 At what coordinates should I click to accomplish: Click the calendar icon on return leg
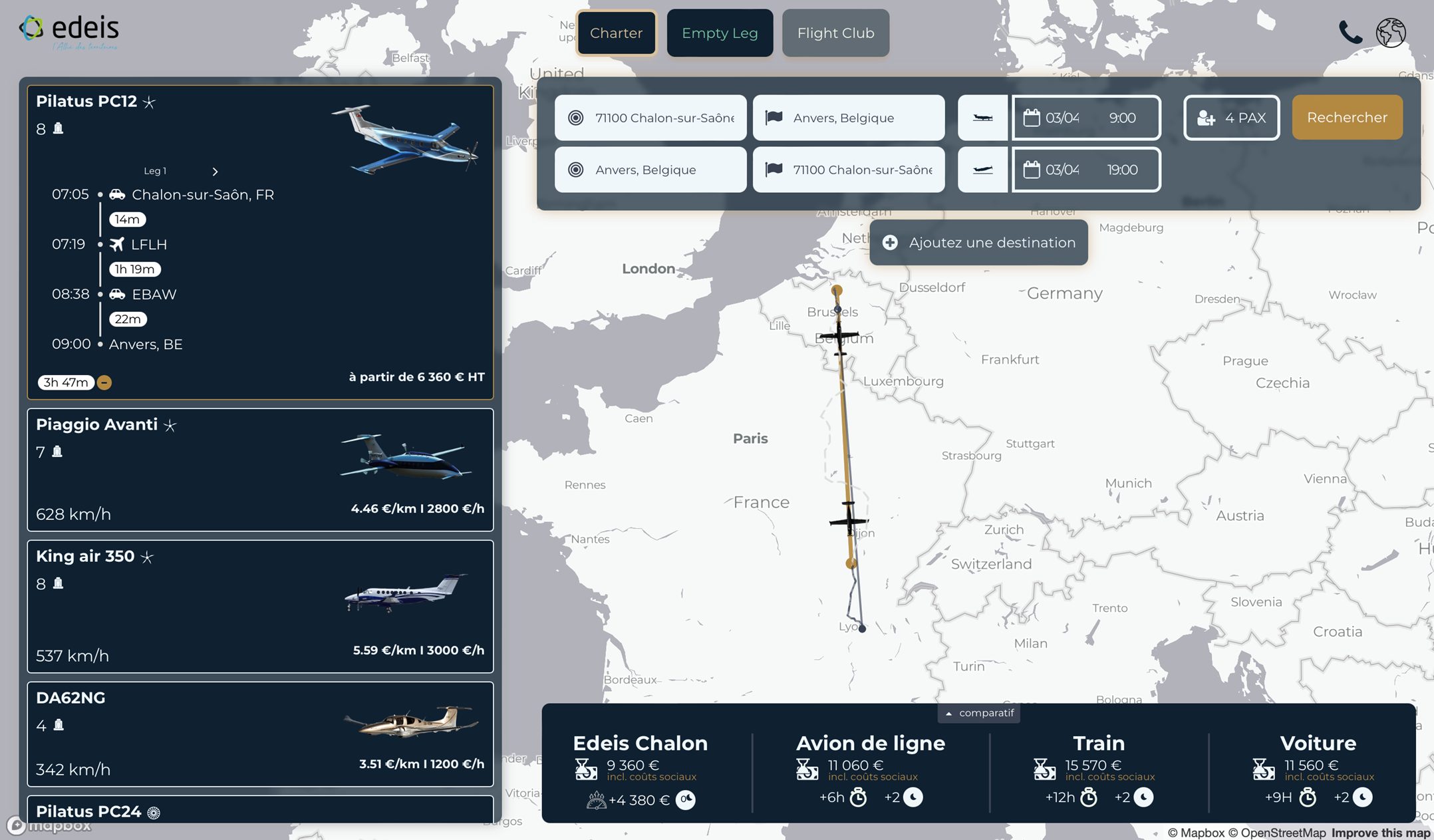(x=1031, y=170)
